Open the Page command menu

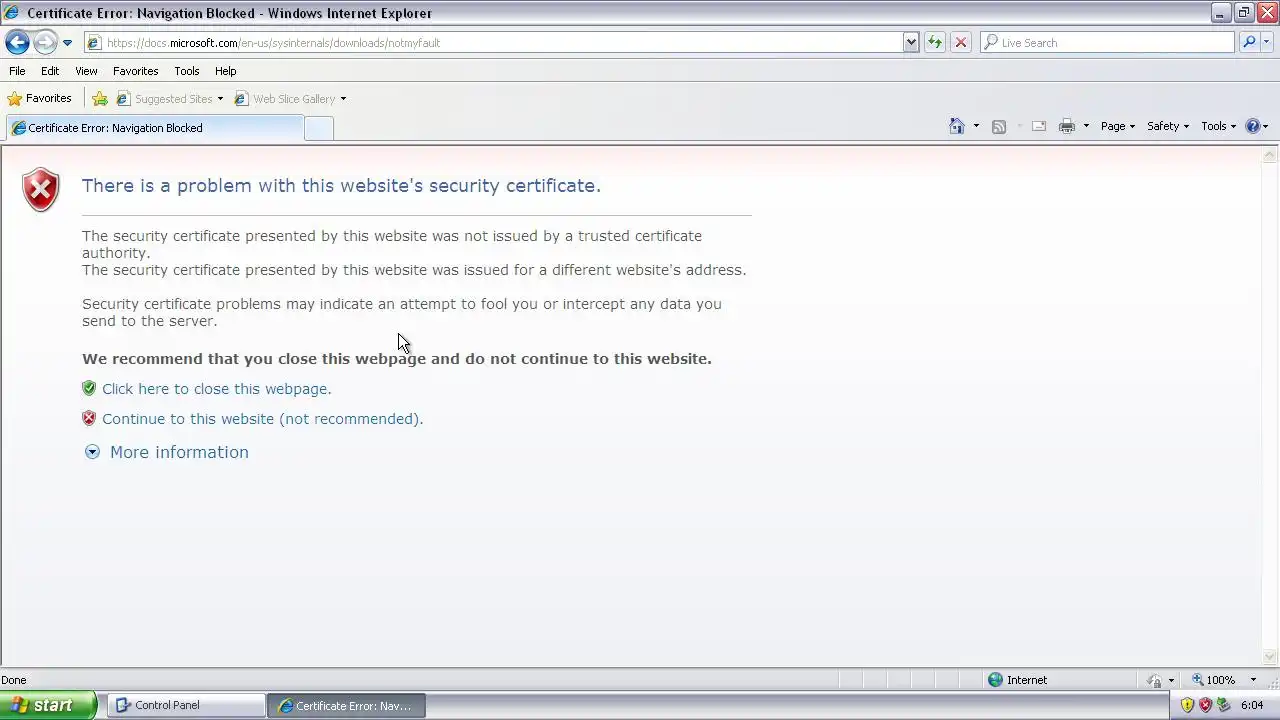(1117, 126)
